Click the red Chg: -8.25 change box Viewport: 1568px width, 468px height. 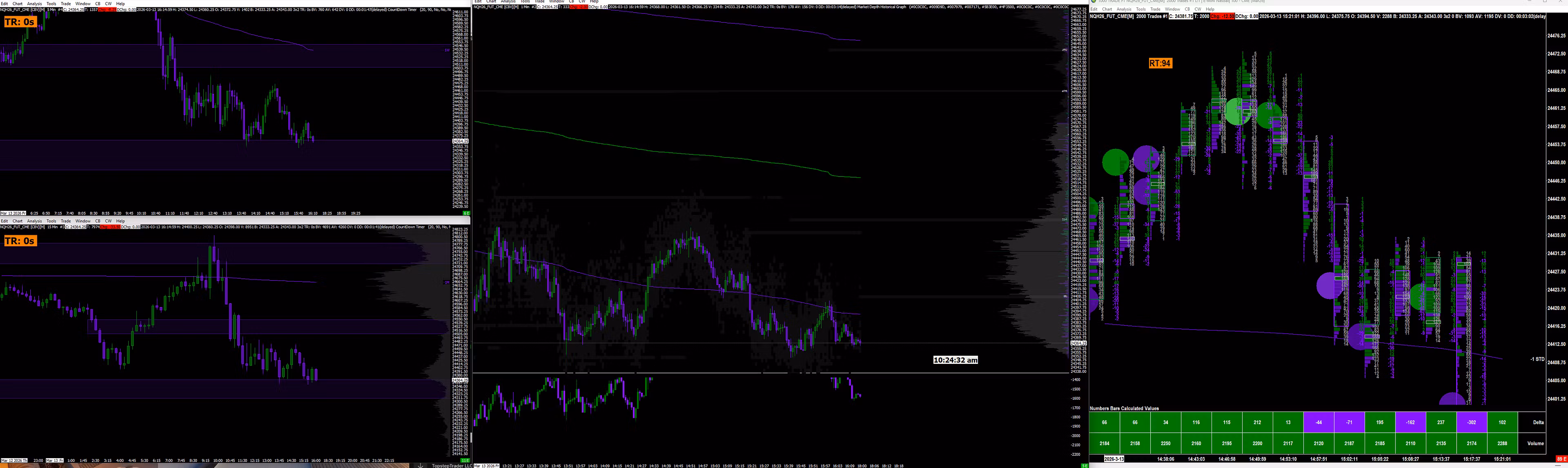tap(108, 9)
